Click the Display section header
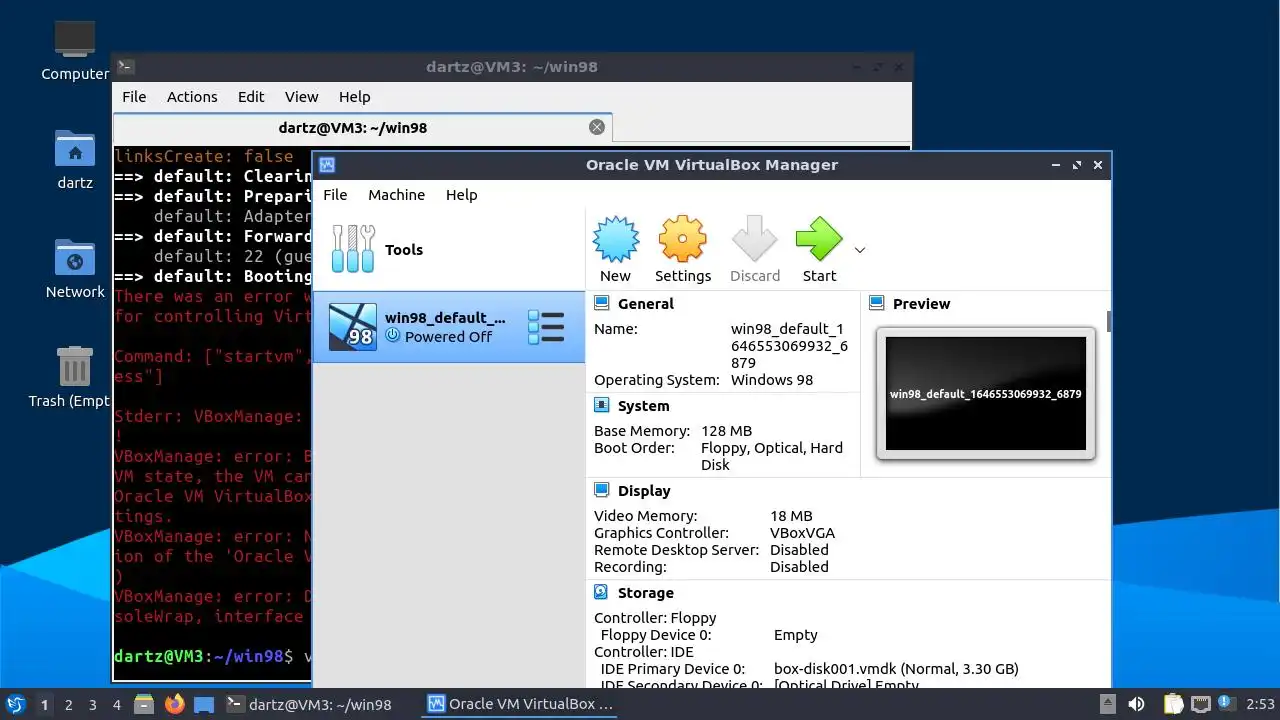Viewport: 1280px width, 720px height. [x=644, y=491]
